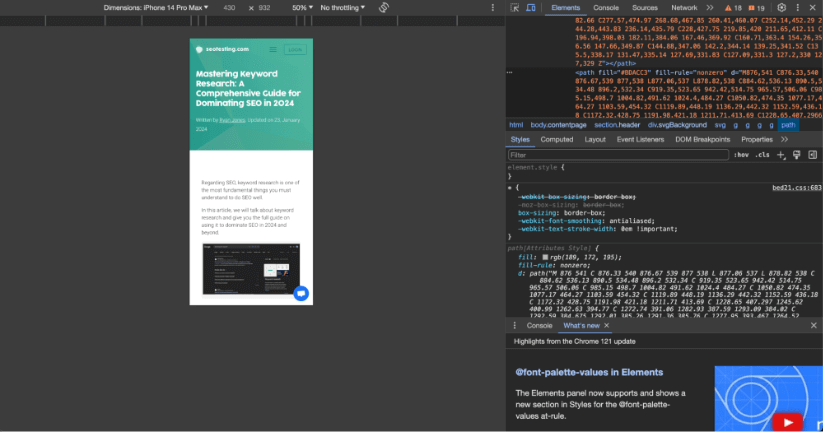This screenshot has height=432, width=823.
Task: Open the chat widget bubble on the page
Action: click(300, 293)
